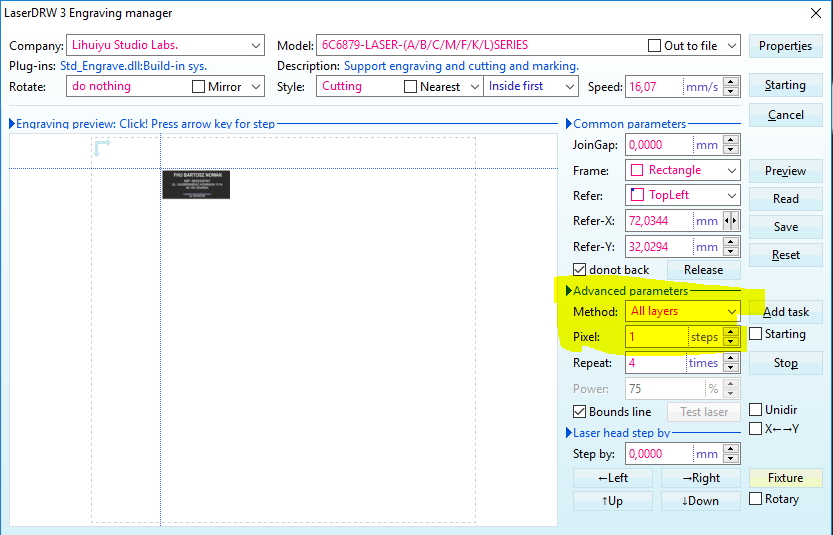The height and width of the screenshot is (535, 833).
Task: Increase Pixel steps with up spinner
Action: tap(731, 332)
